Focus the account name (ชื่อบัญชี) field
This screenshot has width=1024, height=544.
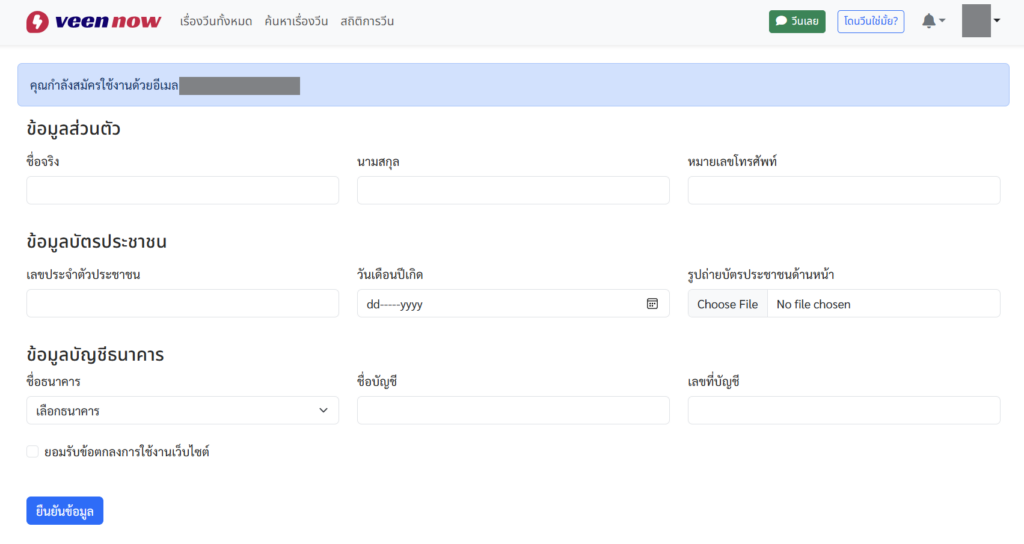tap(513, 411)
